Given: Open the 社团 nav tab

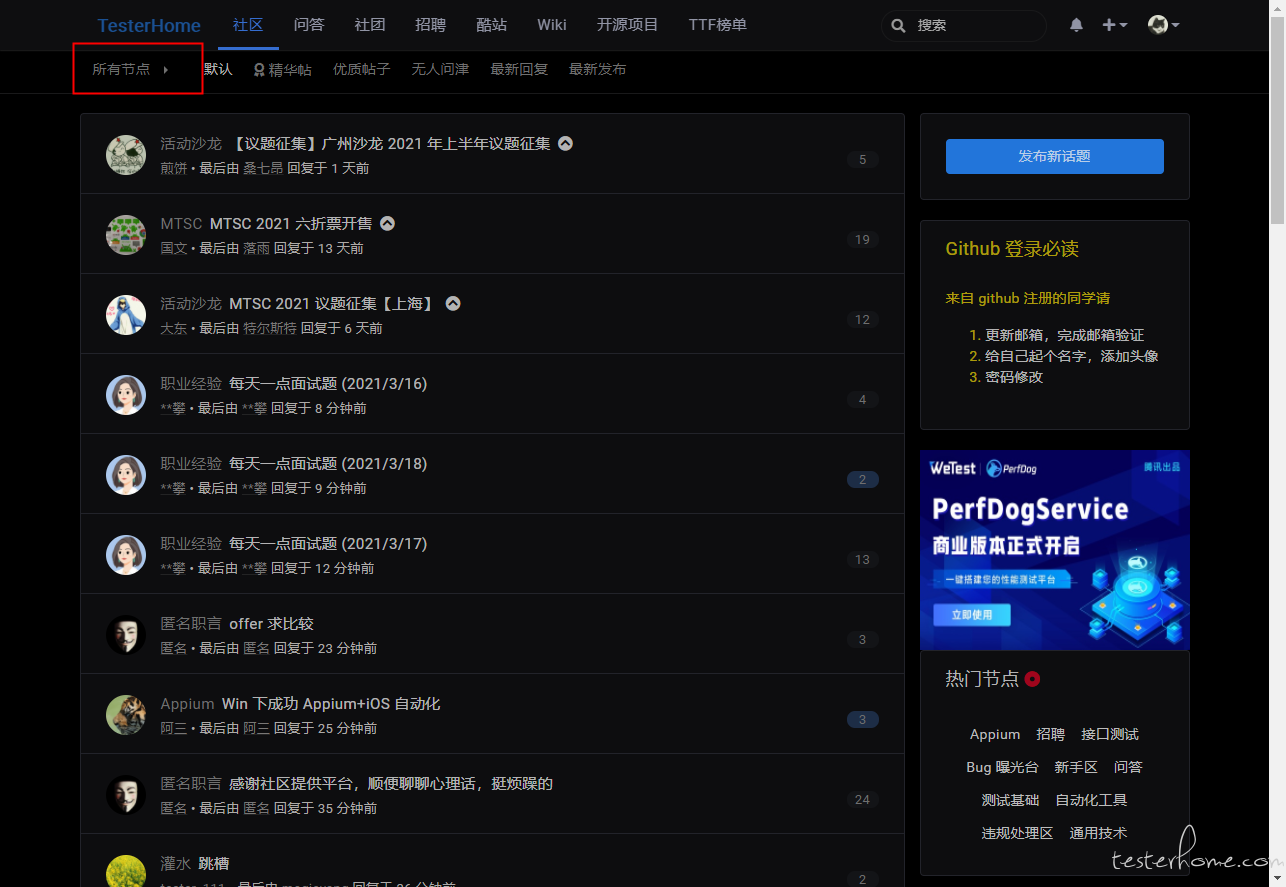Looking at the screenshot, I should click(x=370, y=24).
